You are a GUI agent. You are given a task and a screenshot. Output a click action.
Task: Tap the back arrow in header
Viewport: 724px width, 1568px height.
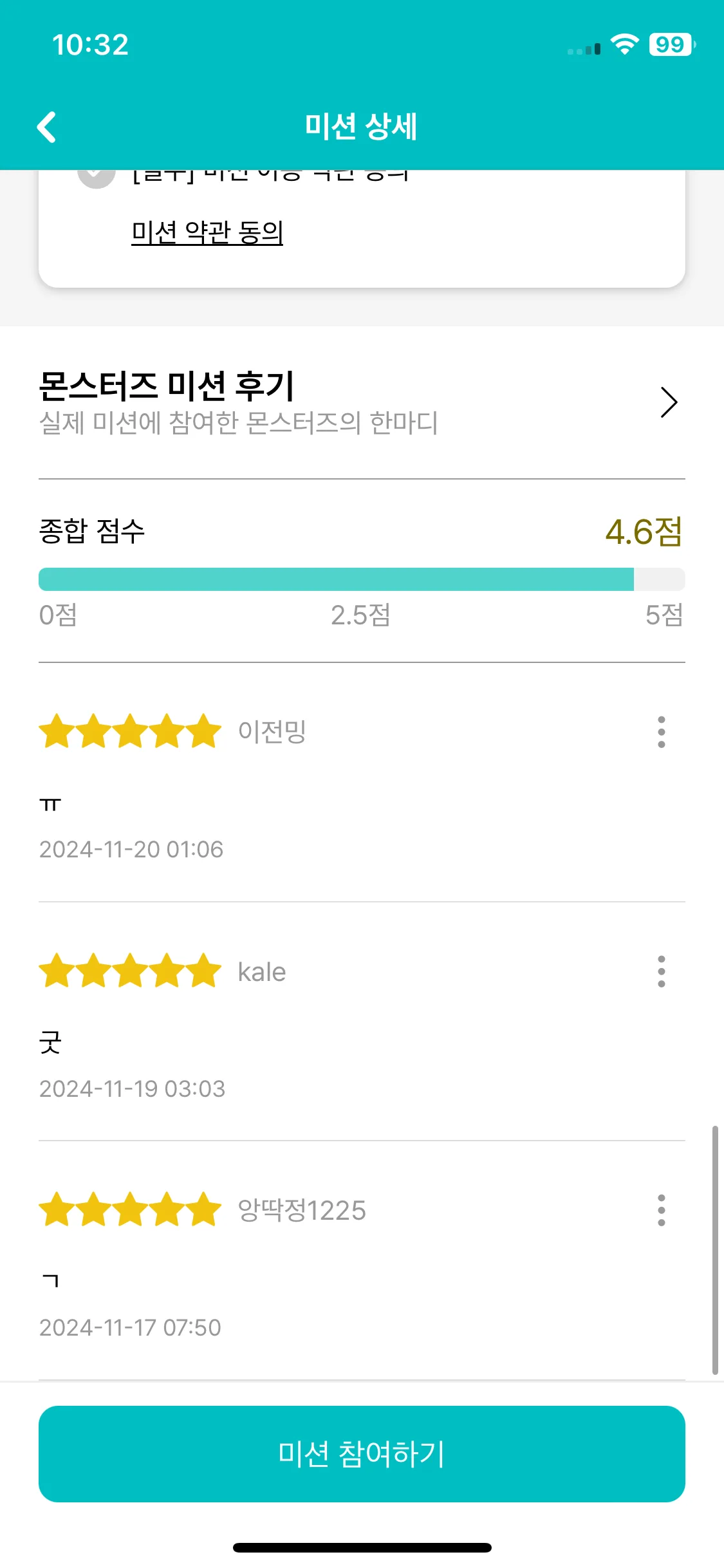(46, 127)
